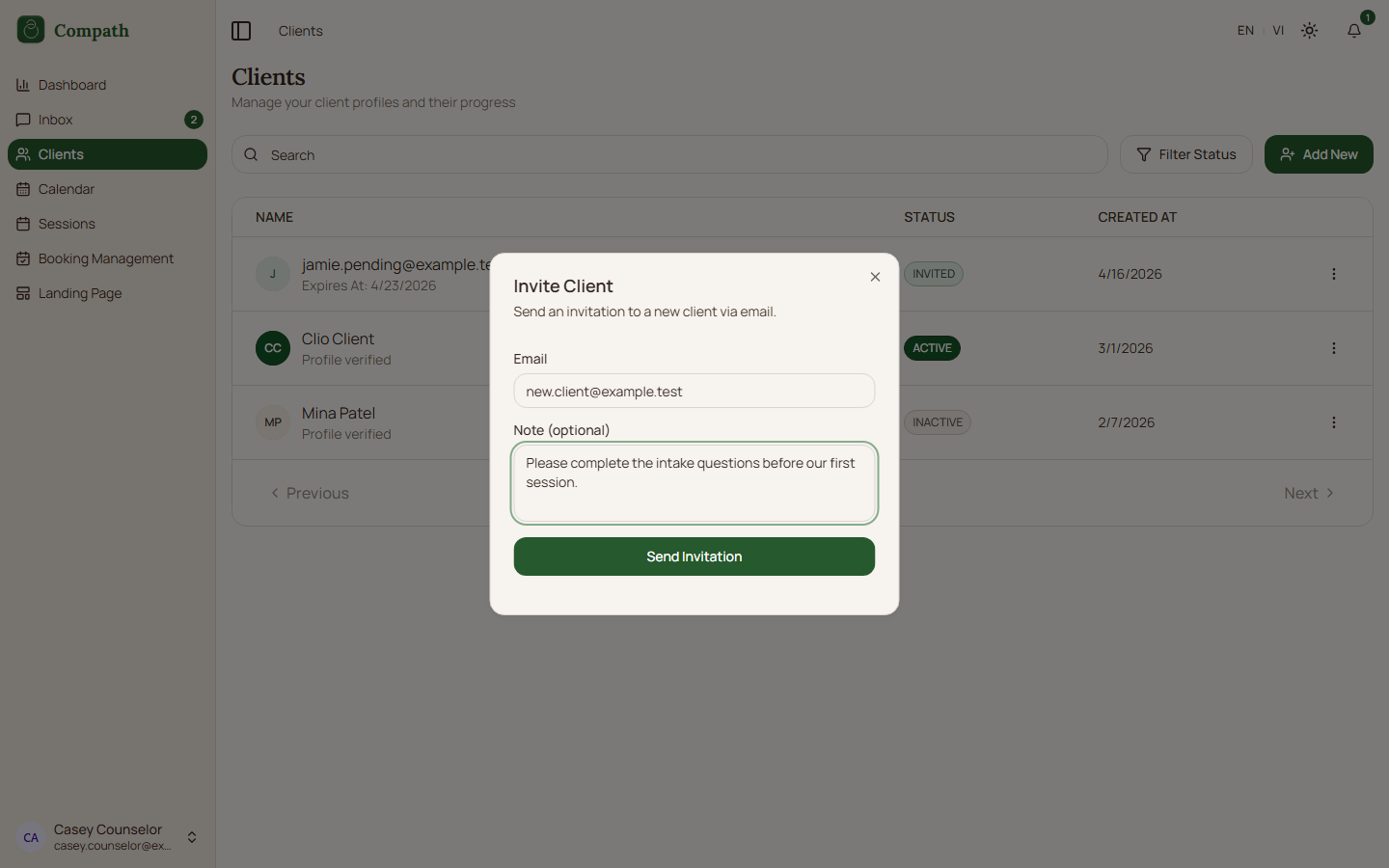Click the Expires At: 4/23/2026 text
This screenshot has width=1389, height=868.
pos(368,285)
